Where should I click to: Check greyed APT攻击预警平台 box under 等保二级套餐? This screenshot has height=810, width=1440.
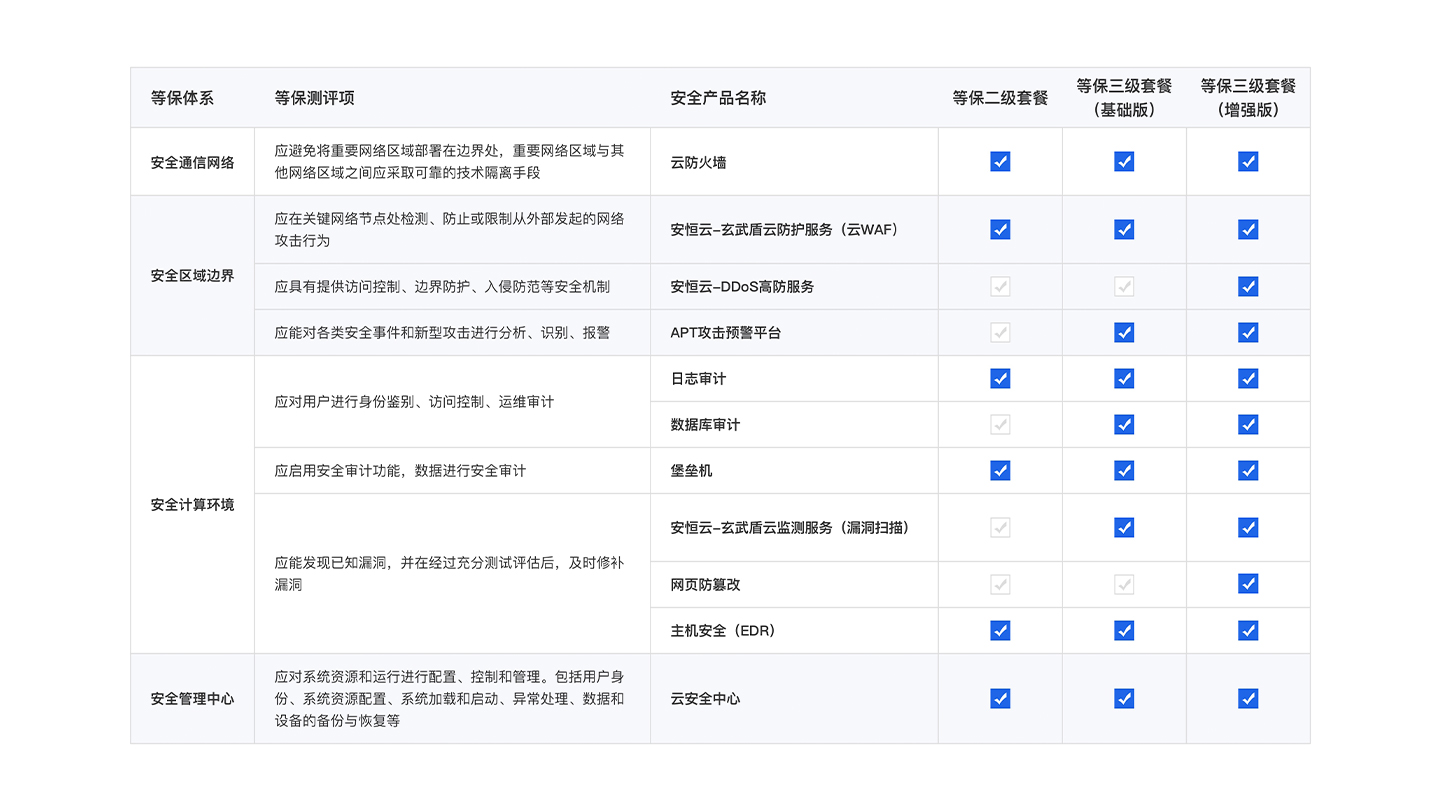coord(1000,332)
